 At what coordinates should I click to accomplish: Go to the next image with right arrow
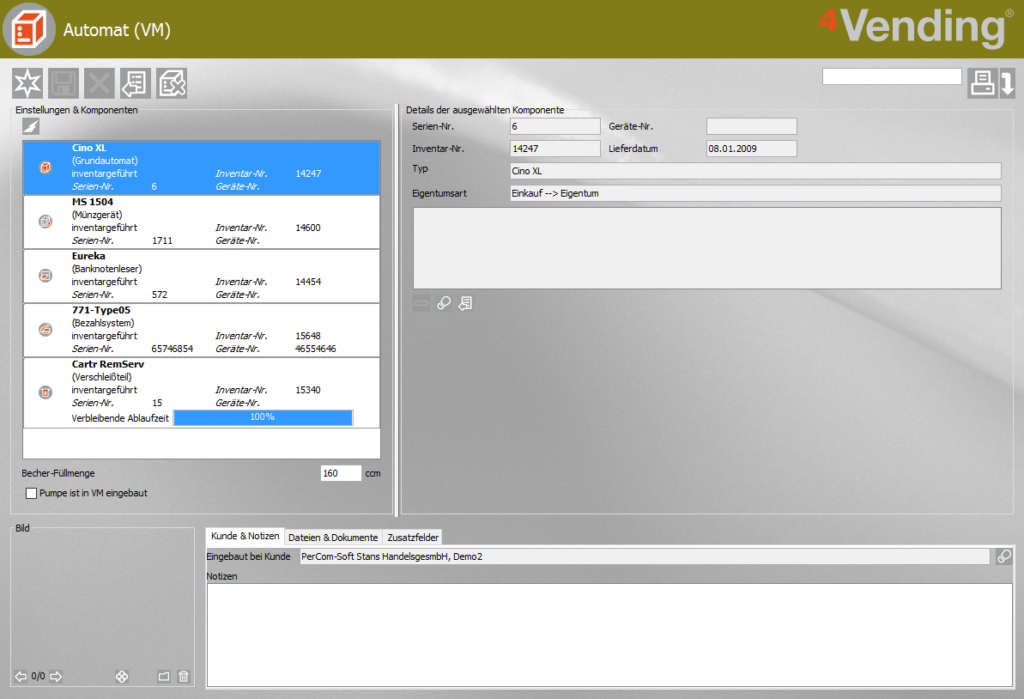click(56, 676)
